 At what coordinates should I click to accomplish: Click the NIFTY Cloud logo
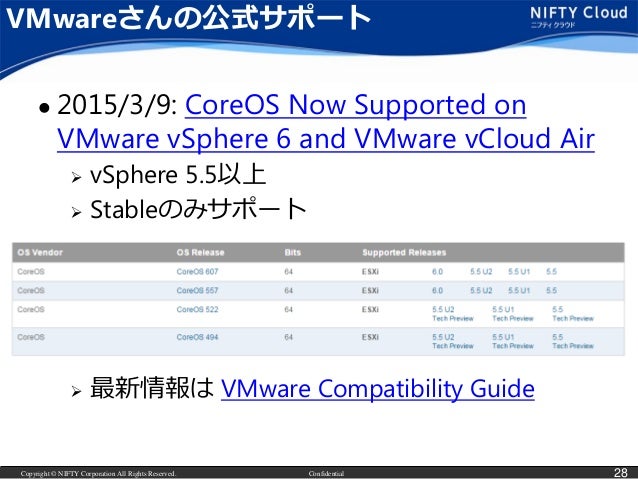[x=579, y=17]
